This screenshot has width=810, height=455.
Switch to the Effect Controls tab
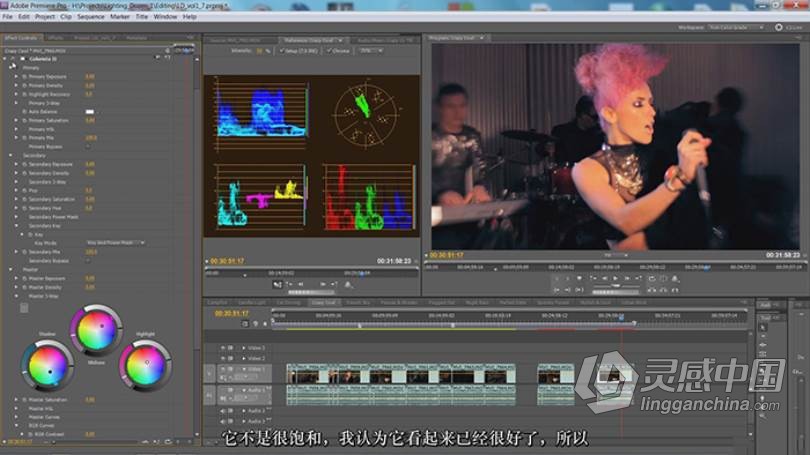(21, 38)
